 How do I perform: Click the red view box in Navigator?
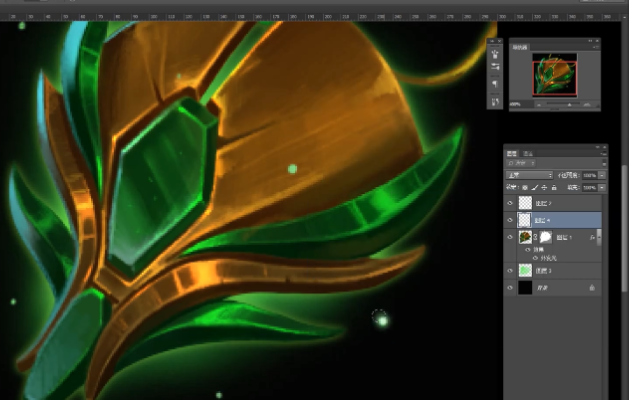(x=555, y=79)
